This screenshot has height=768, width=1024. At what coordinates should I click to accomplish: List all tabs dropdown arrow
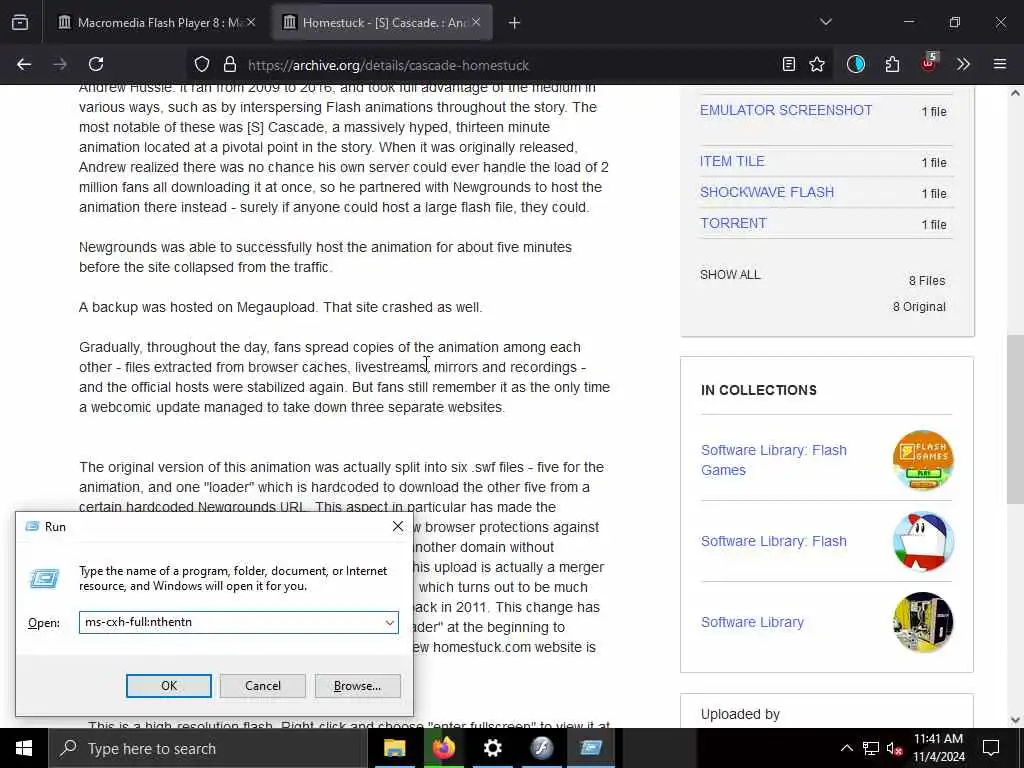tap(825, 23)
